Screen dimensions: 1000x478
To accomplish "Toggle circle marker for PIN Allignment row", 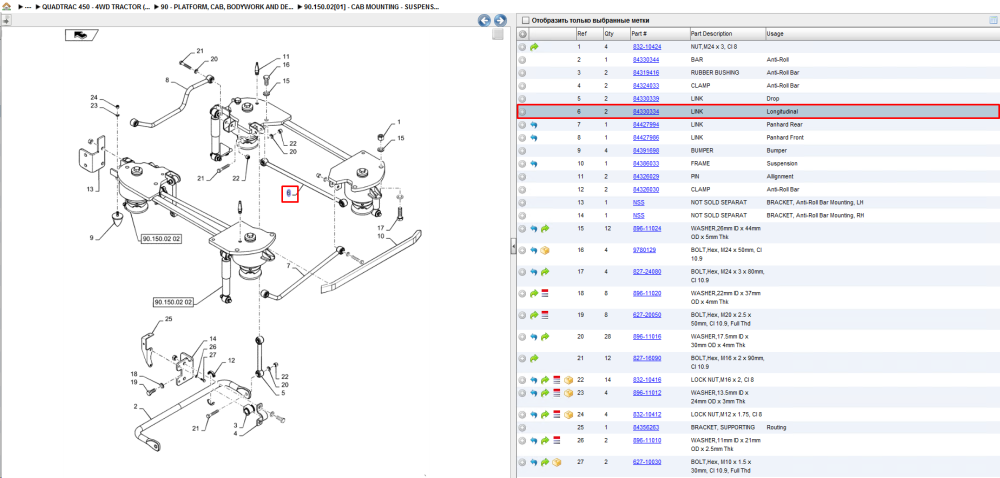I will [x=522, y=177].
